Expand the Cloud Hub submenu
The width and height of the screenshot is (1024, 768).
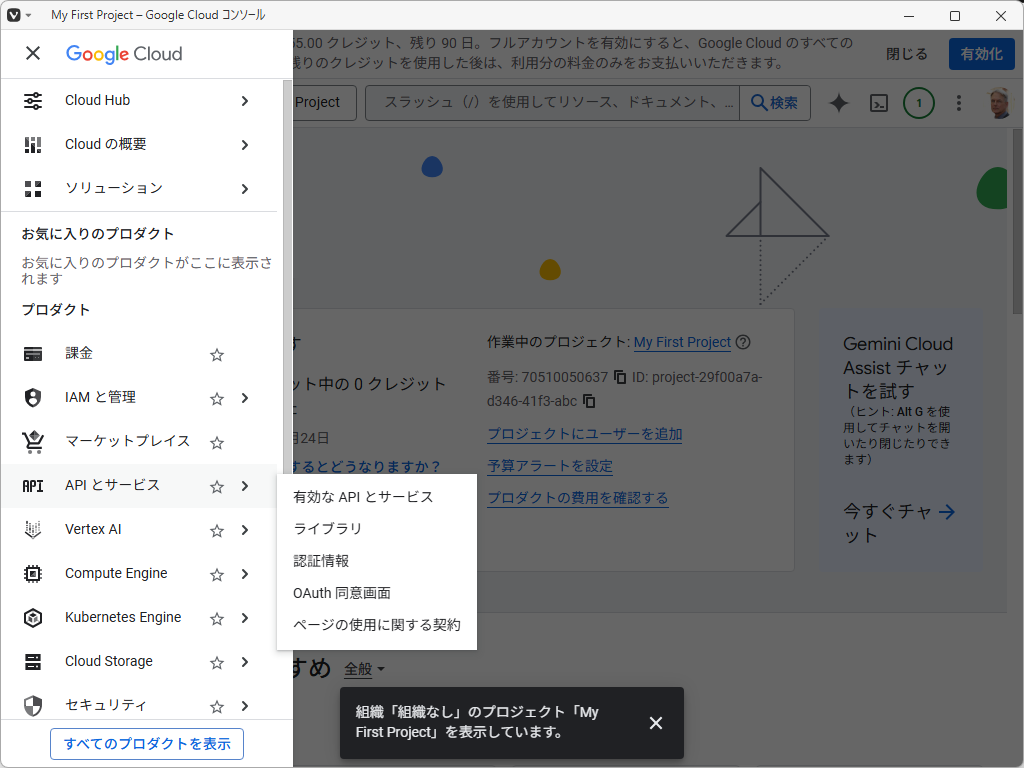tap(244, 100)
